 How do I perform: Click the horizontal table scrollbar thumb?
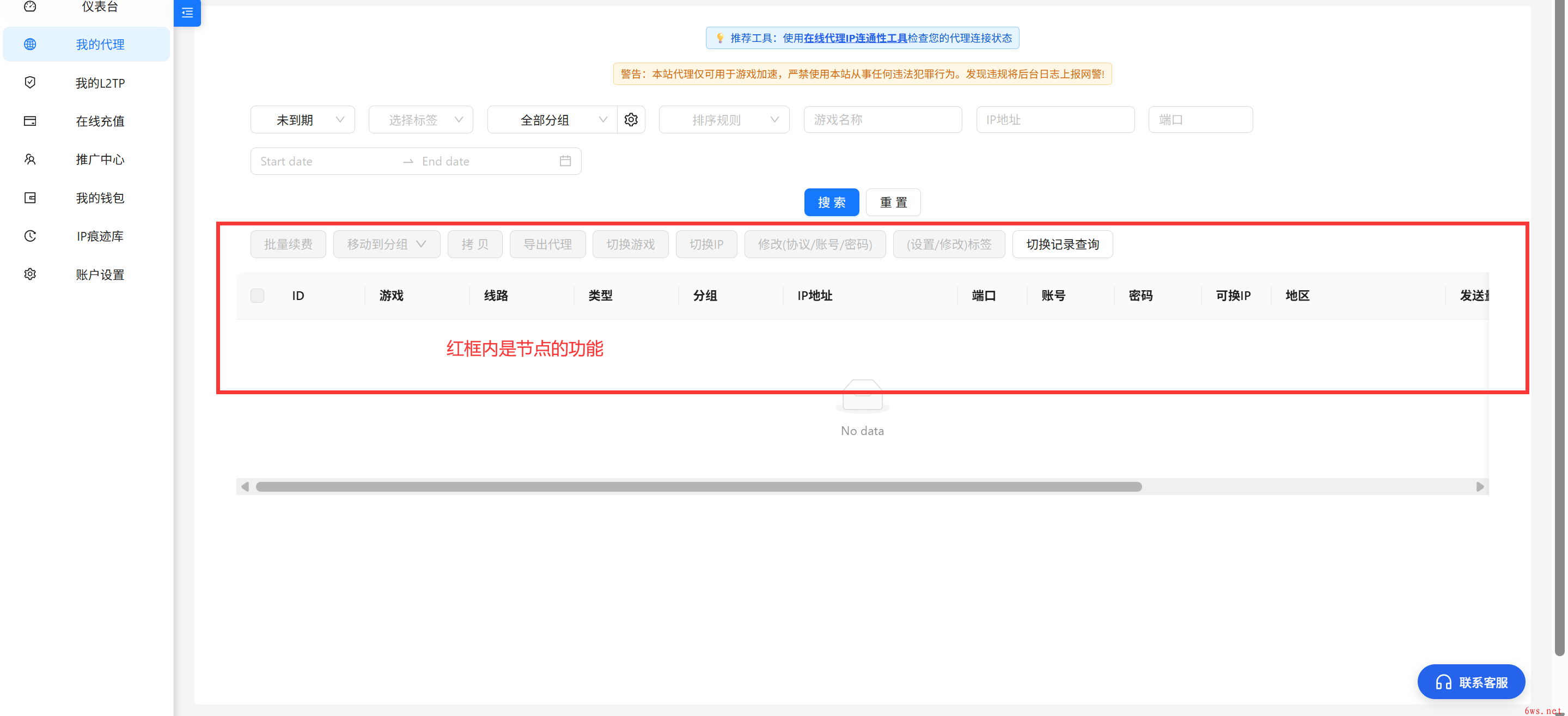(698, 487)
